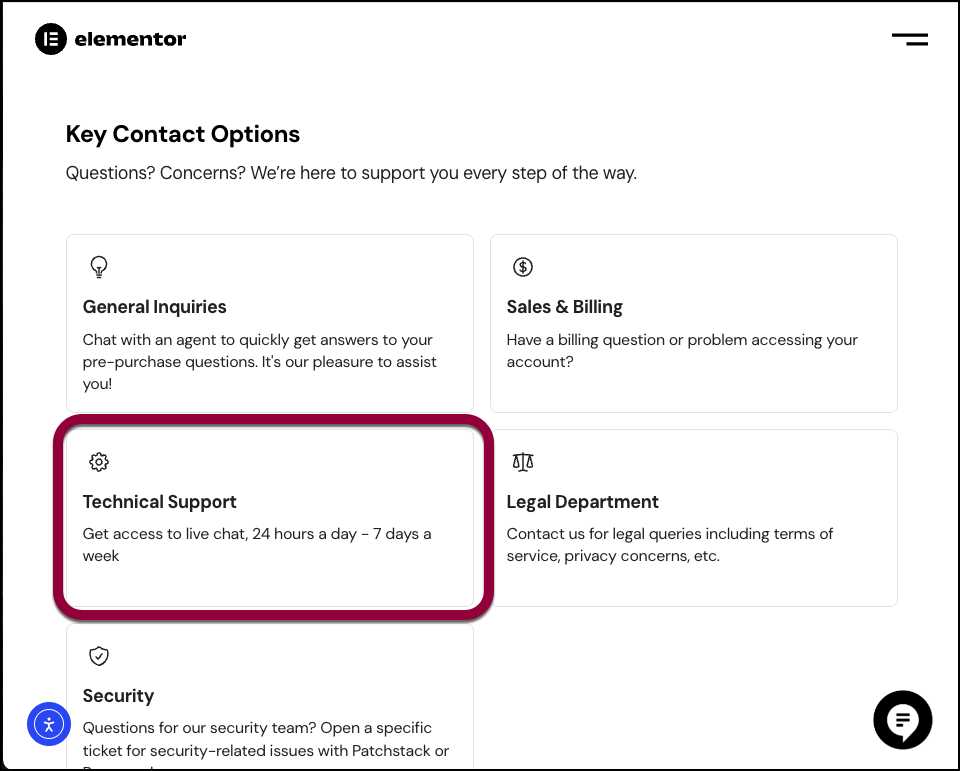The height and width of the screenshot is (771, 960).
Task: Open the live chat bubble
Action: pyautogui.click(x=902, y=719)
